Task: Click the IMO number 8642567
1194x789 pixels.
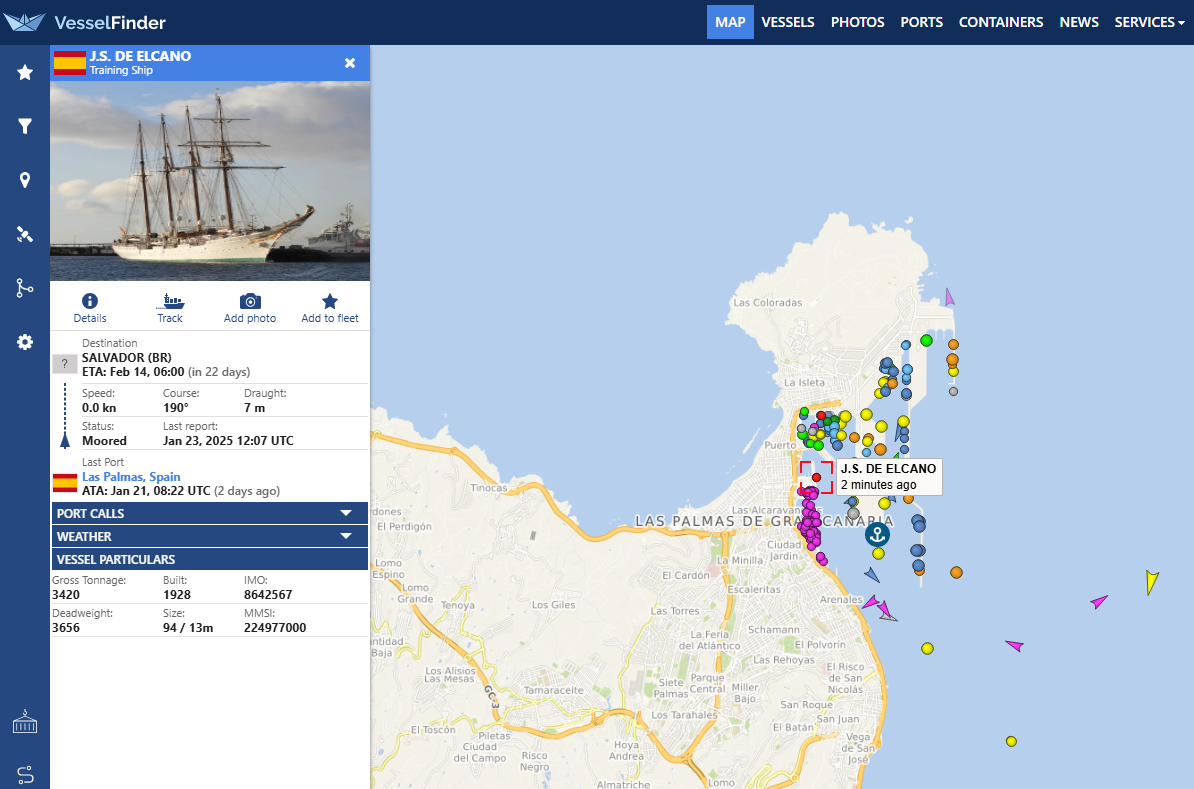Action: click(x=268, y=594)
